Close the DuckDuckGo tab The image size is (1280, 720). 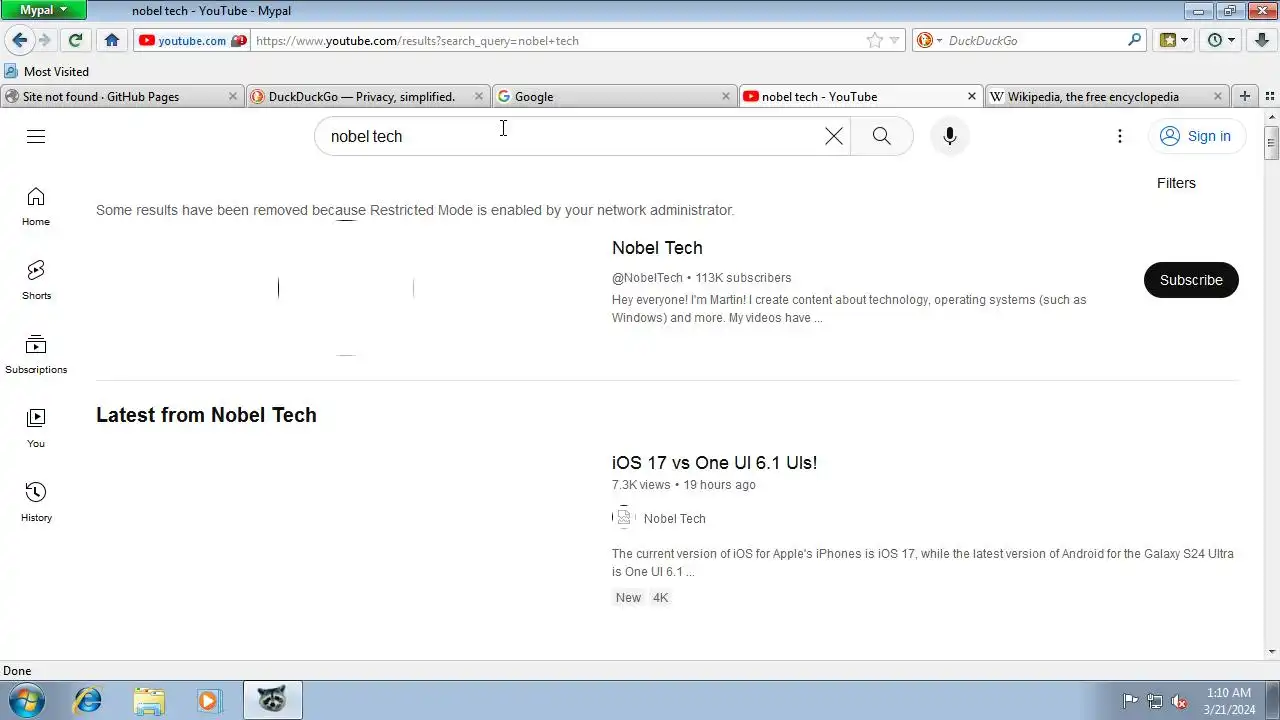pyautogui.click(x=478, y=96)
